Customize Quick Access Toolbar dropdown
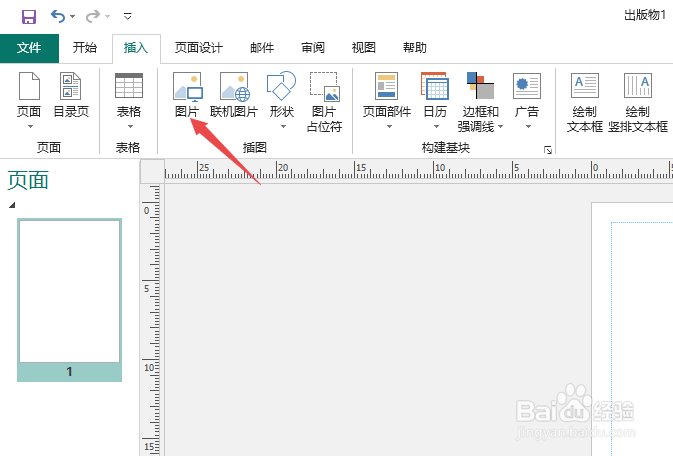 tap(127, 17)
